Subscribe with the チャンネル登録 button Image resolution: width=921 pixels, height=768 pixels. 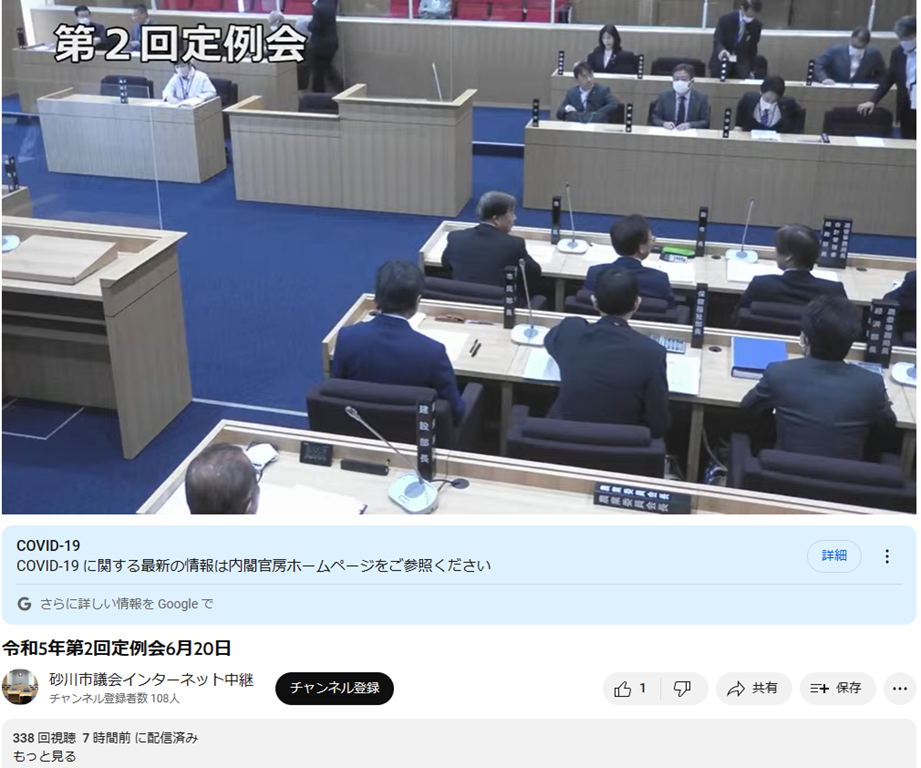coord(334,688)
